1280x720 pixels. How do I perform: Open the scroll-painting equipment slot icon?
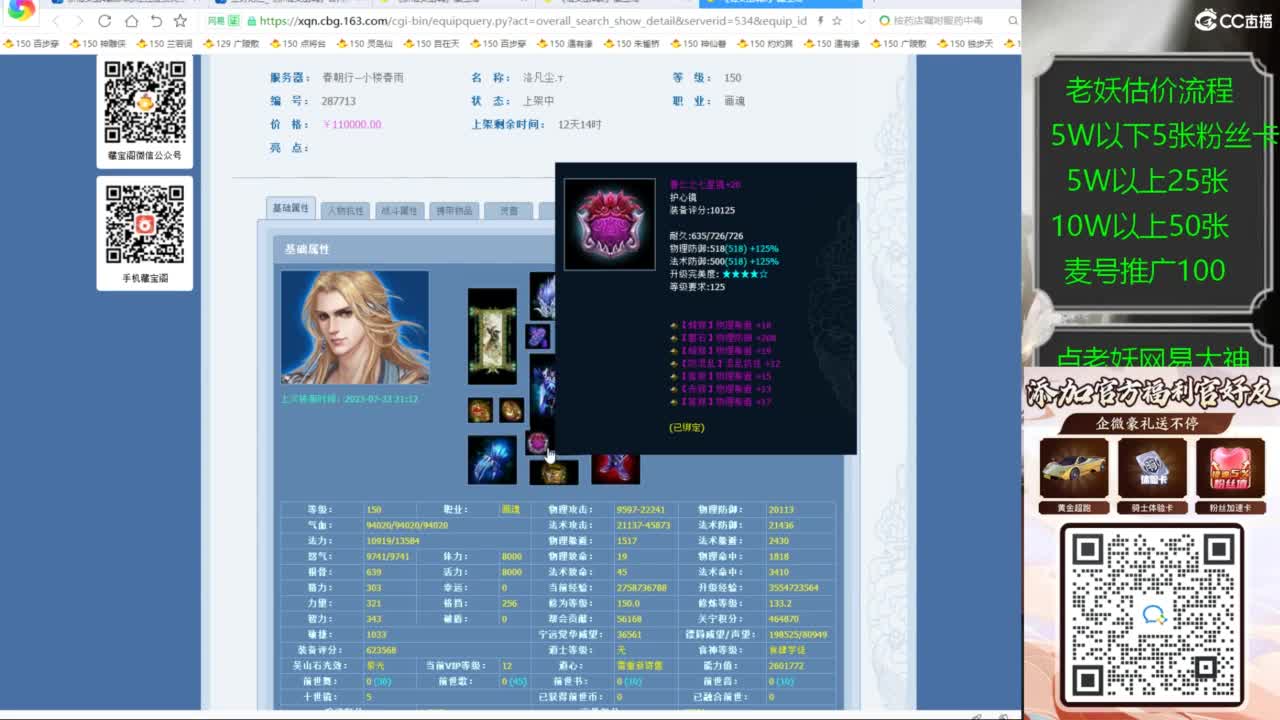tap(492, 336)
